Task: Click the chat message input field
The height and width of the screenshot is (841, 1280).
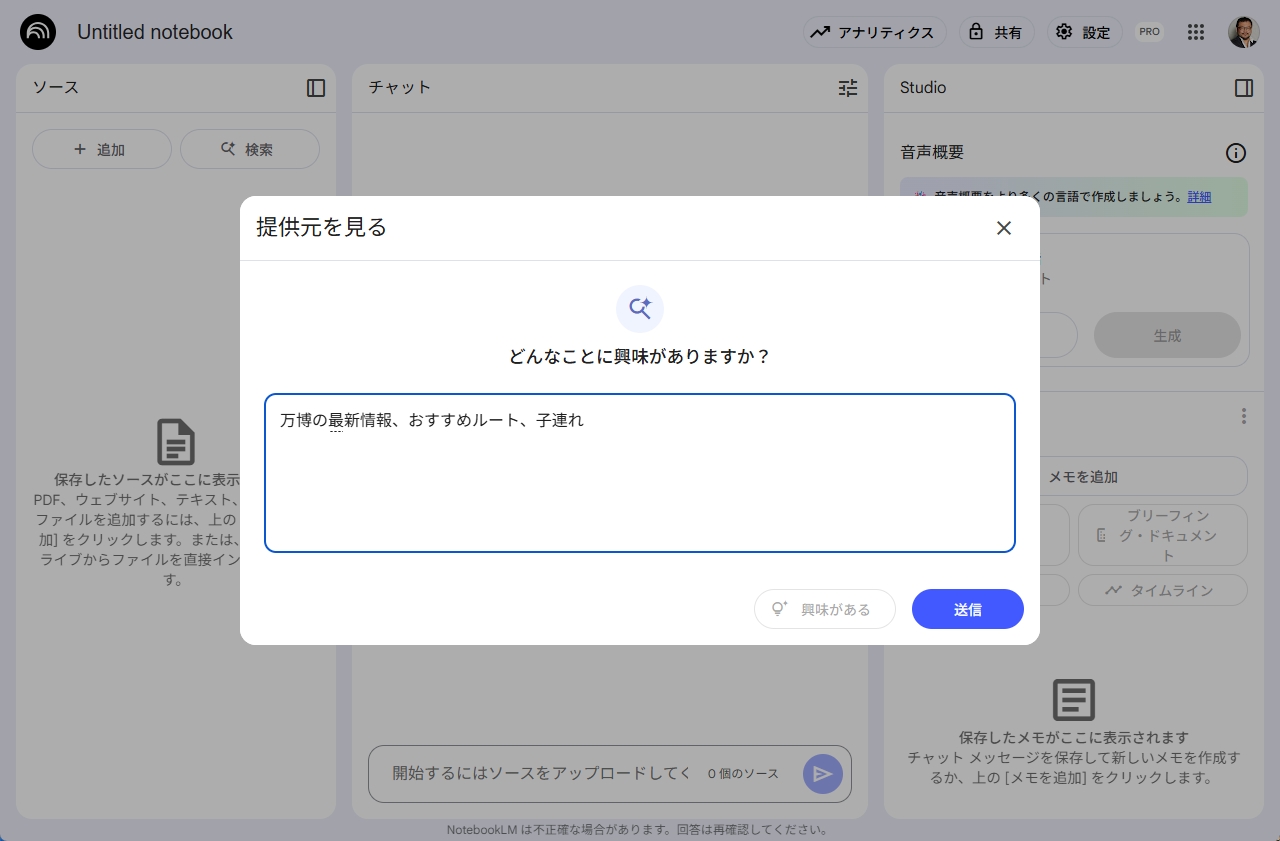Action: pos(540,773)
